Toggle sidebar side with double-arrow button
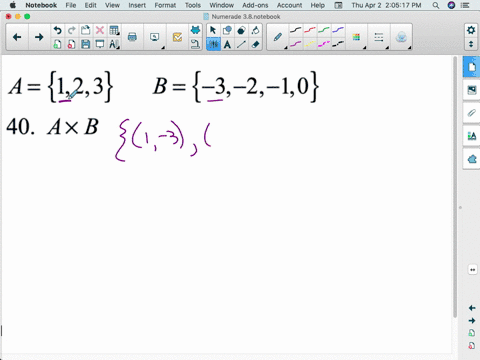480x360 pixels. pyautogui.click(x=472, y=270)
